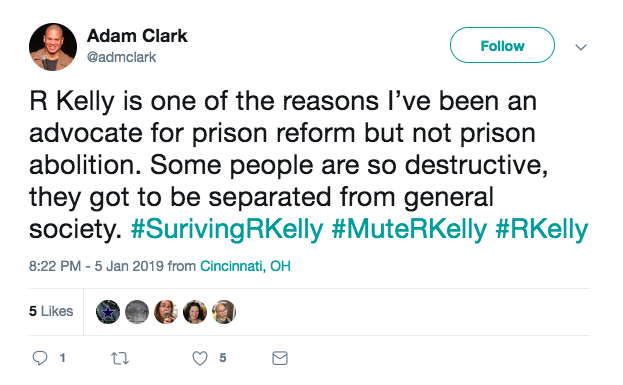Image resolution: width=623 pixels, height=385 pixels.
Task: Open the #RKelly hashtag link
Action: coord(542,229)
